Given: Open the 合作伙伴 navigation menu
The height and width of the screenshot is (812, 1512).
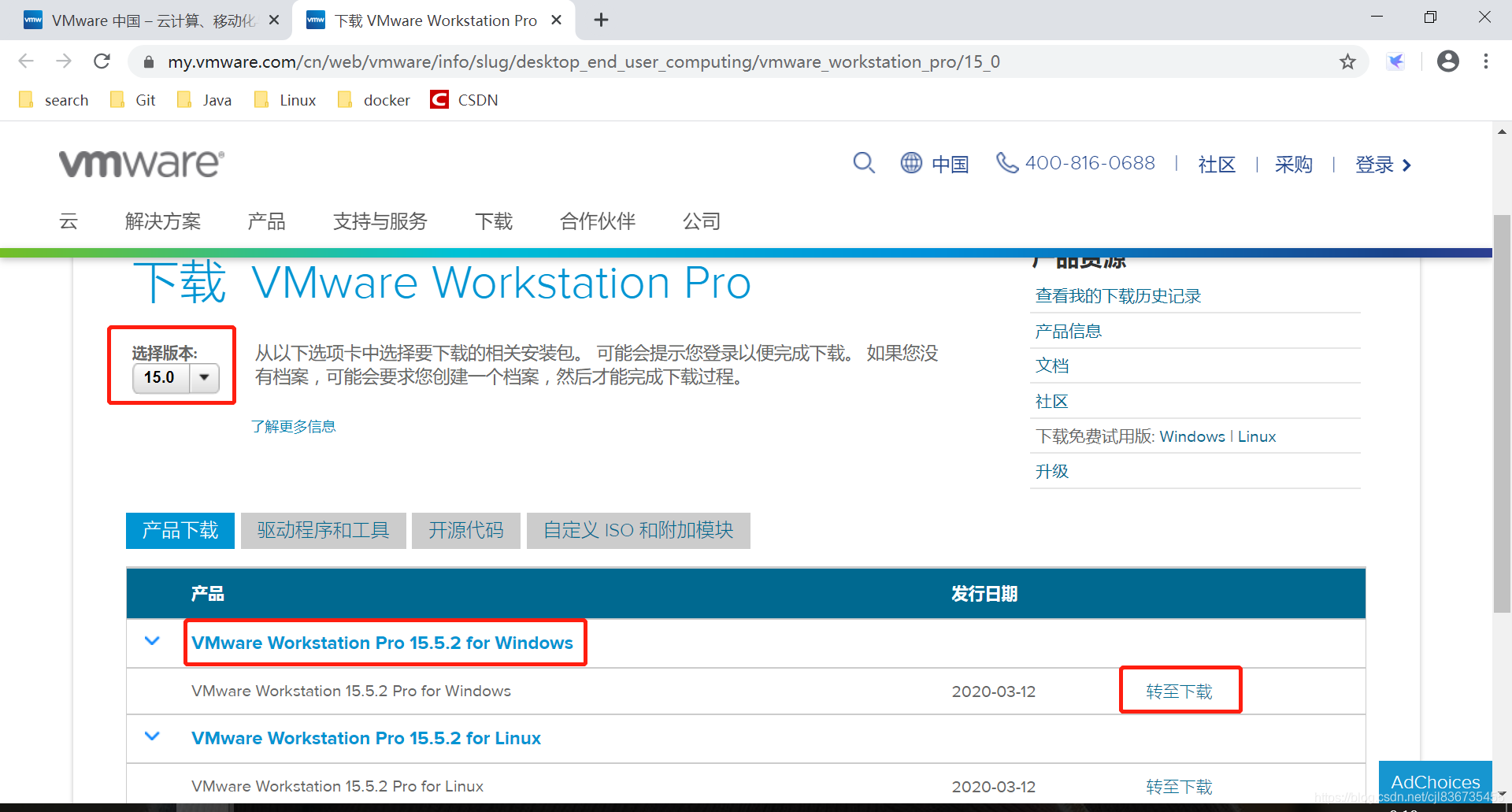Looking at the screenshot, I should pos(598,221).
